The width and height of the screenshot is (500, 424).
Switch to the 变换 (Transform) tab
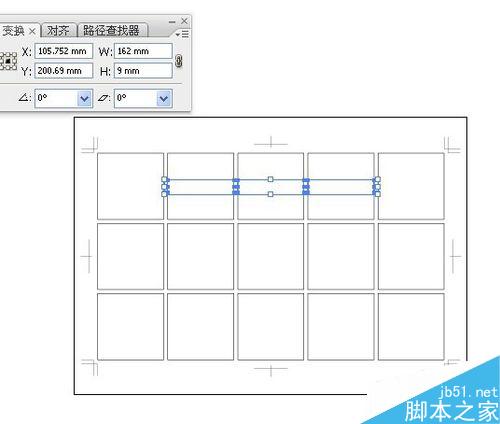pyautogui.click(x=13, y=31)
